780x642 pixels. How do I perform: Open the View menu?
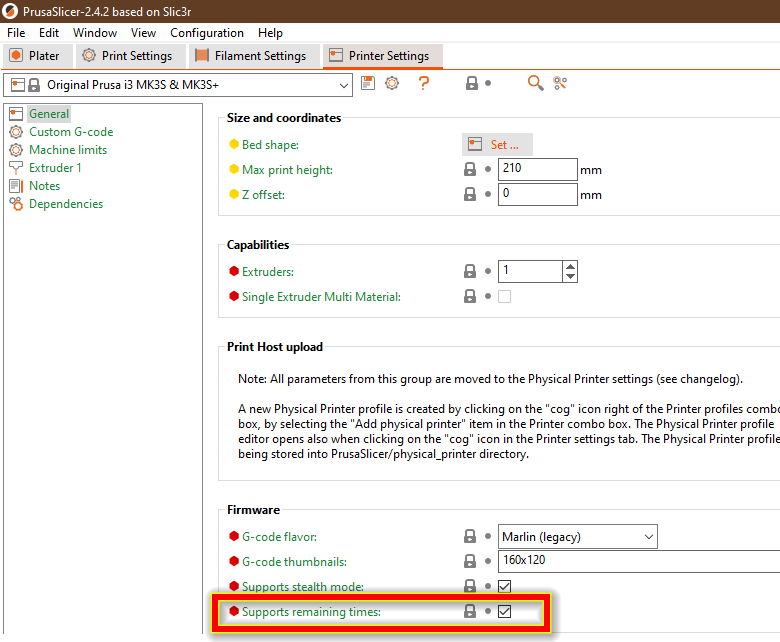[143, 33]
